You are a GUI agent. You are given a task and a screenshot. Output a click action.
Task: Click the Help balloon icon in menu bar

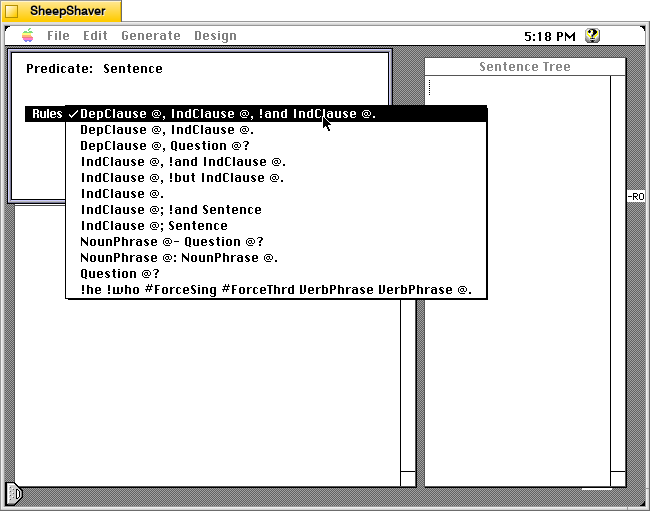[x=592, y=36]
